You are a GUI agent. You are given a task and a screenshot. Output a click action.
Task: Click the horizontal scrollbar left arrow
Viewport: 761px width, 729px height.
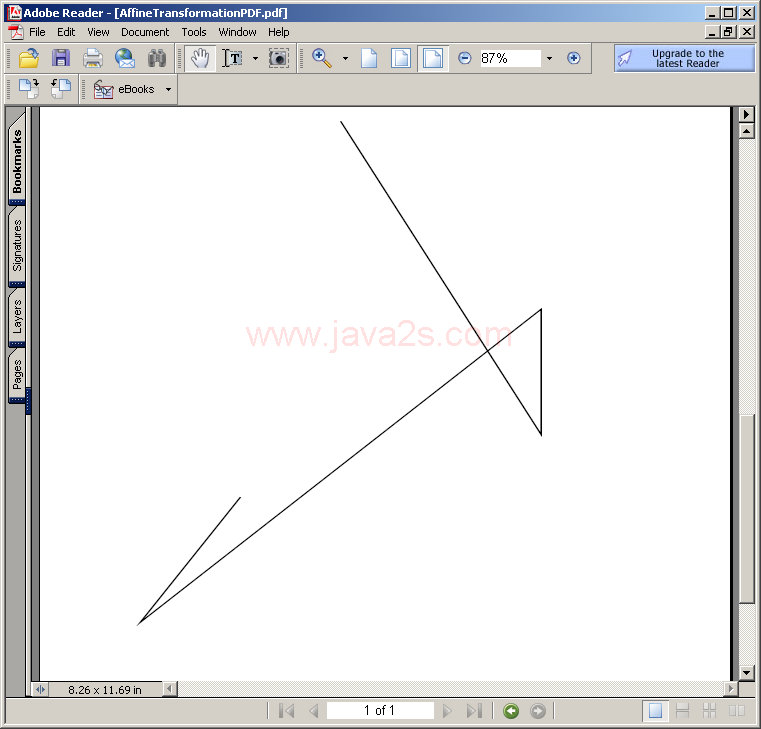(169, 689)
